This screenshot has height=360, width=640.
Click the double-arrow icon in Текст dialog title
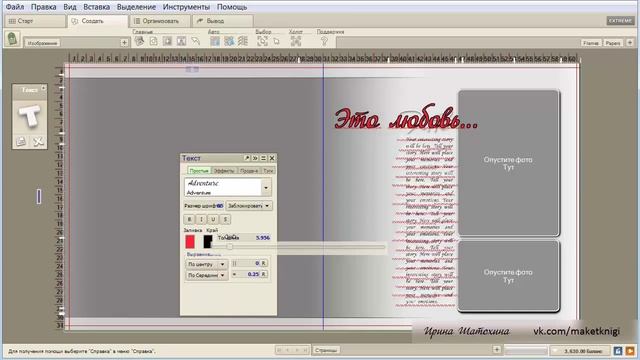coord(255,158)
